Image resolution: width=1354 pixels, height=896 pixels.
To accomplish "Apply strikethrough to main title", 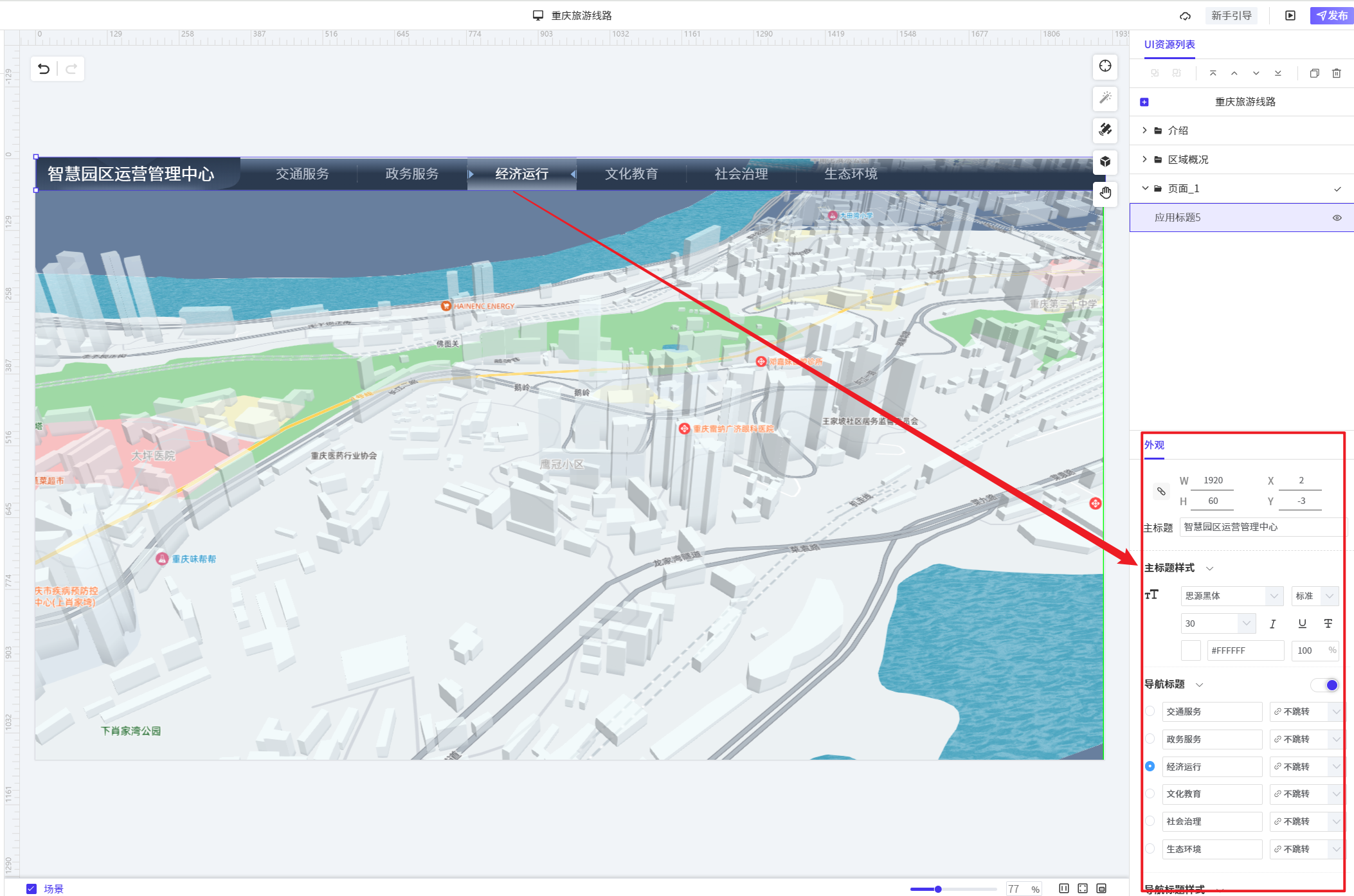I will point(1328,623).
